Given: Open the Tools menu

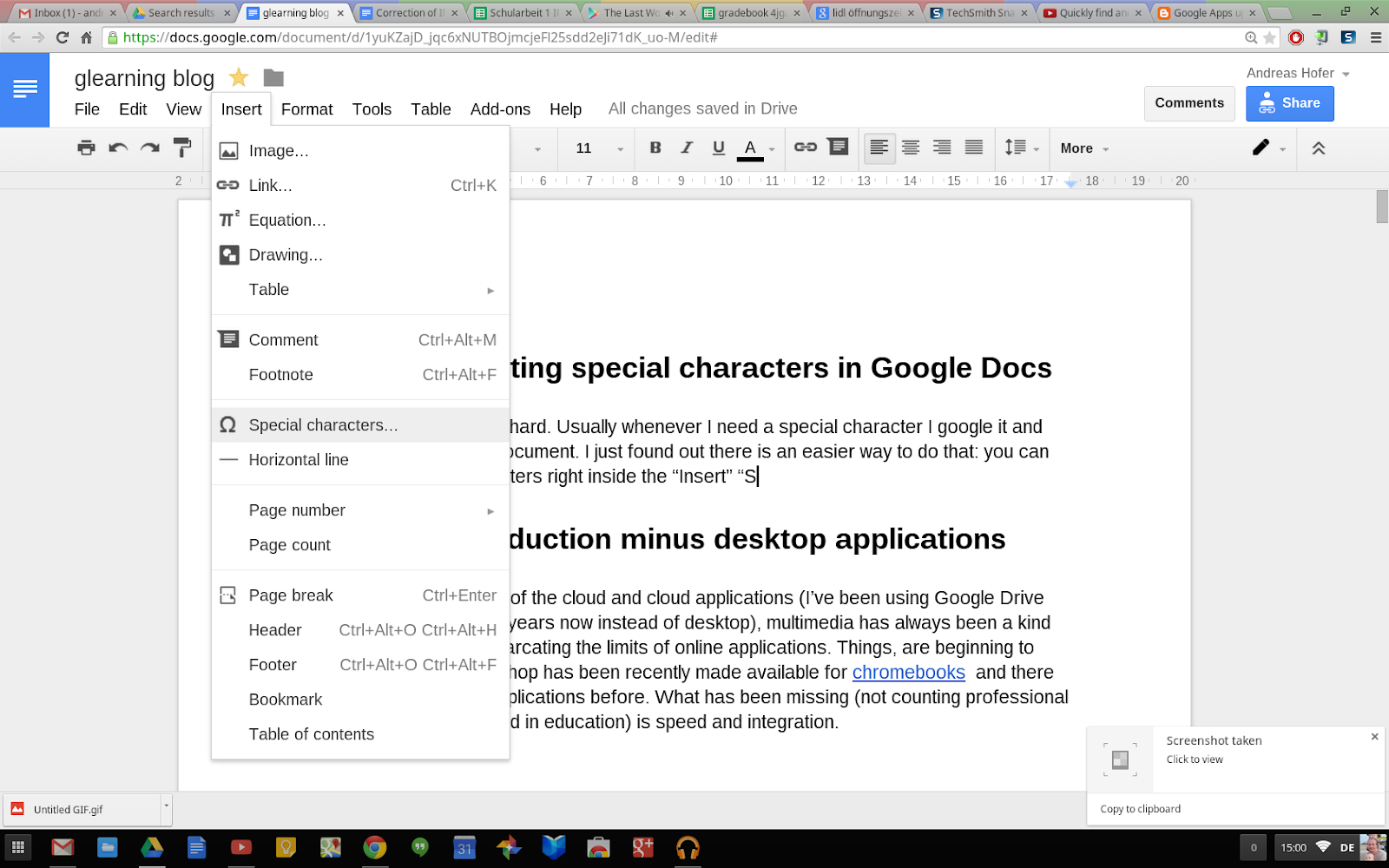Looking at the screenshot, I should pyautogui.click(x=372, y=109).
